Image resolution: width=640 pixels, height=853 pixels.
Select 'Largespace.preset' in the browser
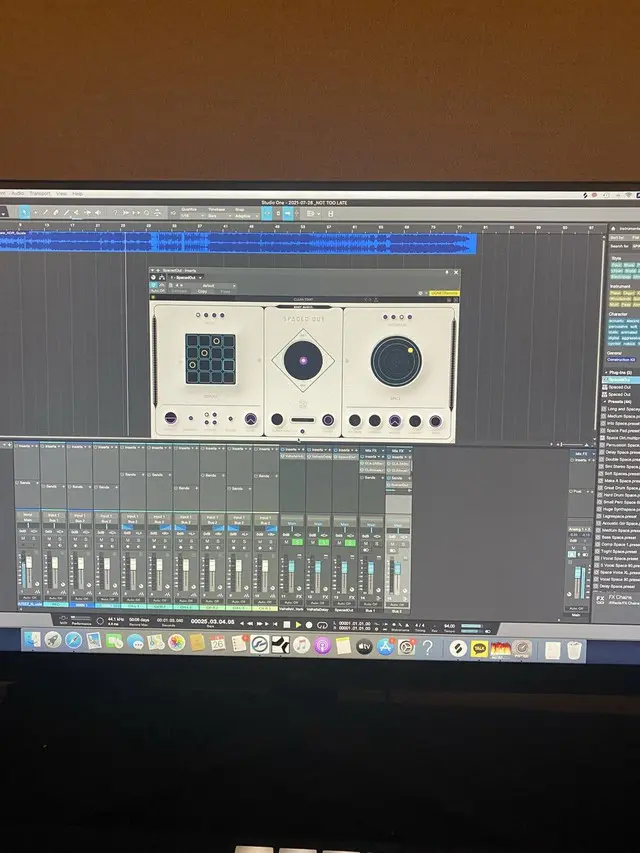pos(619,516)
